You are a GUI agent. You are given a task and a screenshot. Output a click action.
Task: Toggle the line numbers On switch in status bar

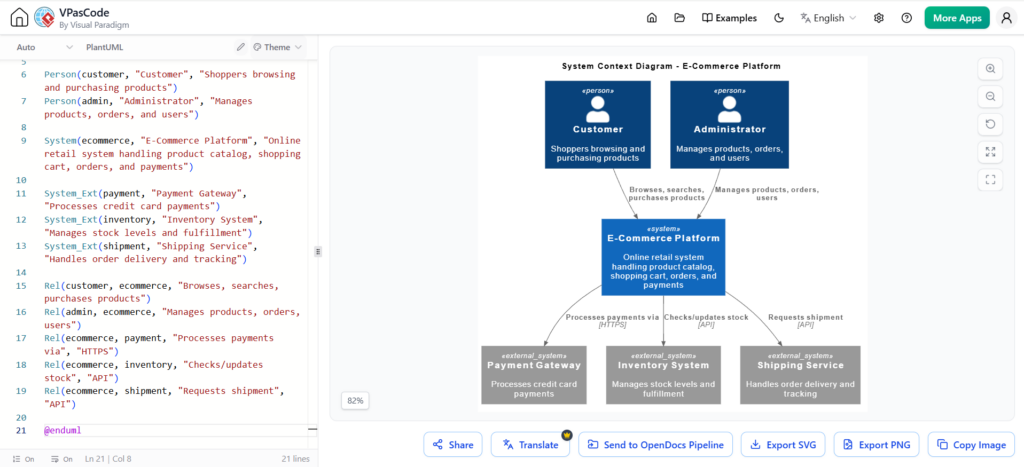(24, 459)
